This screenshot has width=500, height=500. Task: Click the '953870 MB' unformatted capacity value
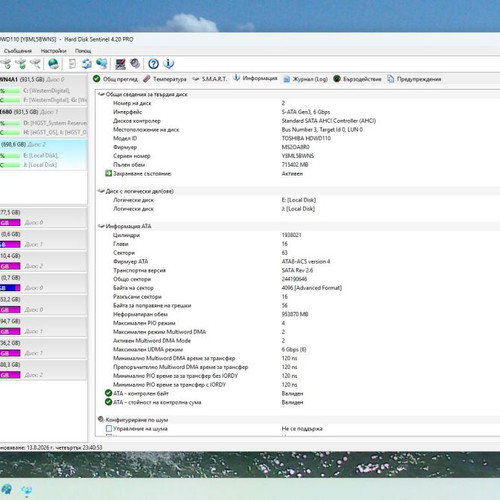[x=295, y=314]
